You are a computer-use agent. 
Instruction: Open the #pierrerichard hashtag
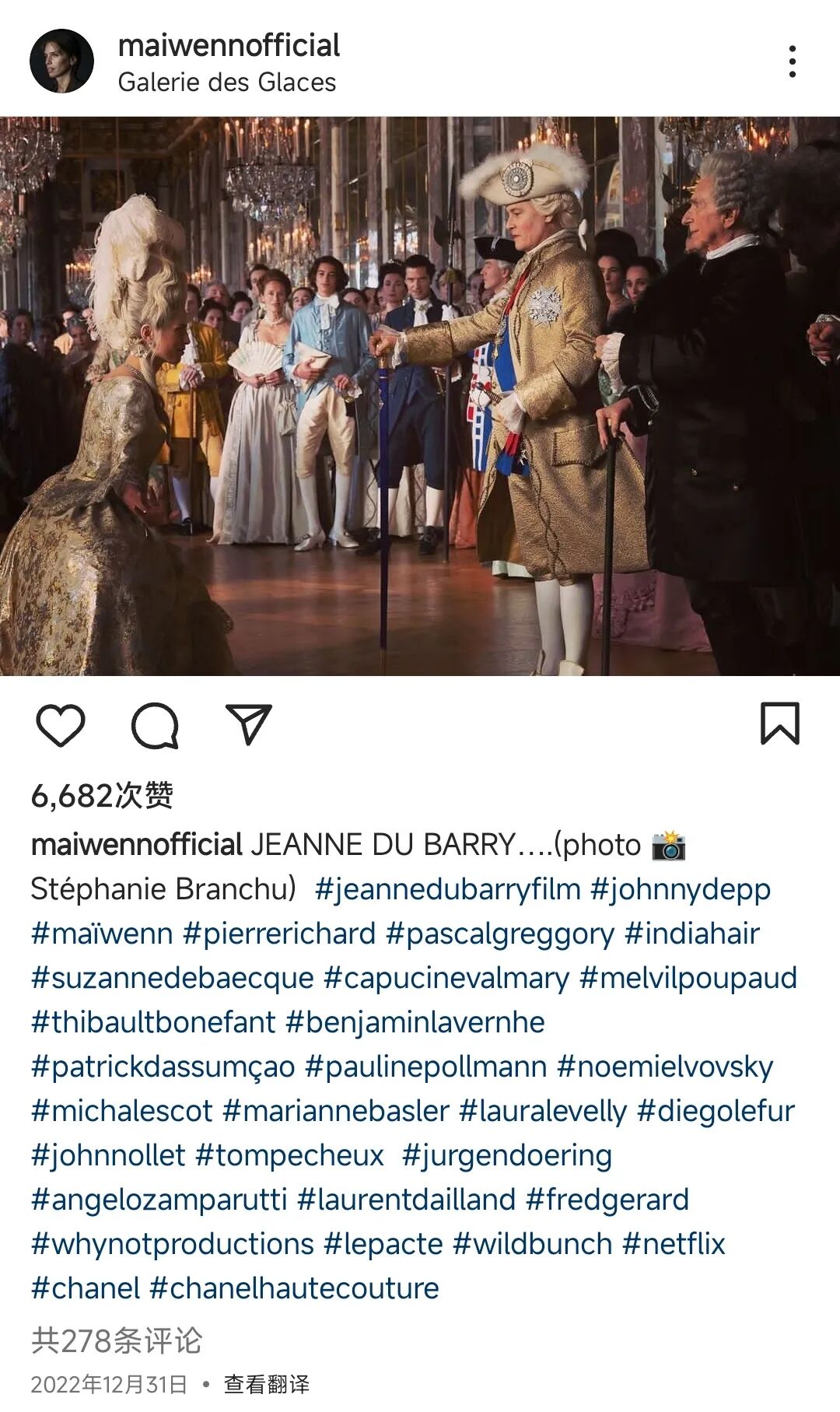(279, 933)
